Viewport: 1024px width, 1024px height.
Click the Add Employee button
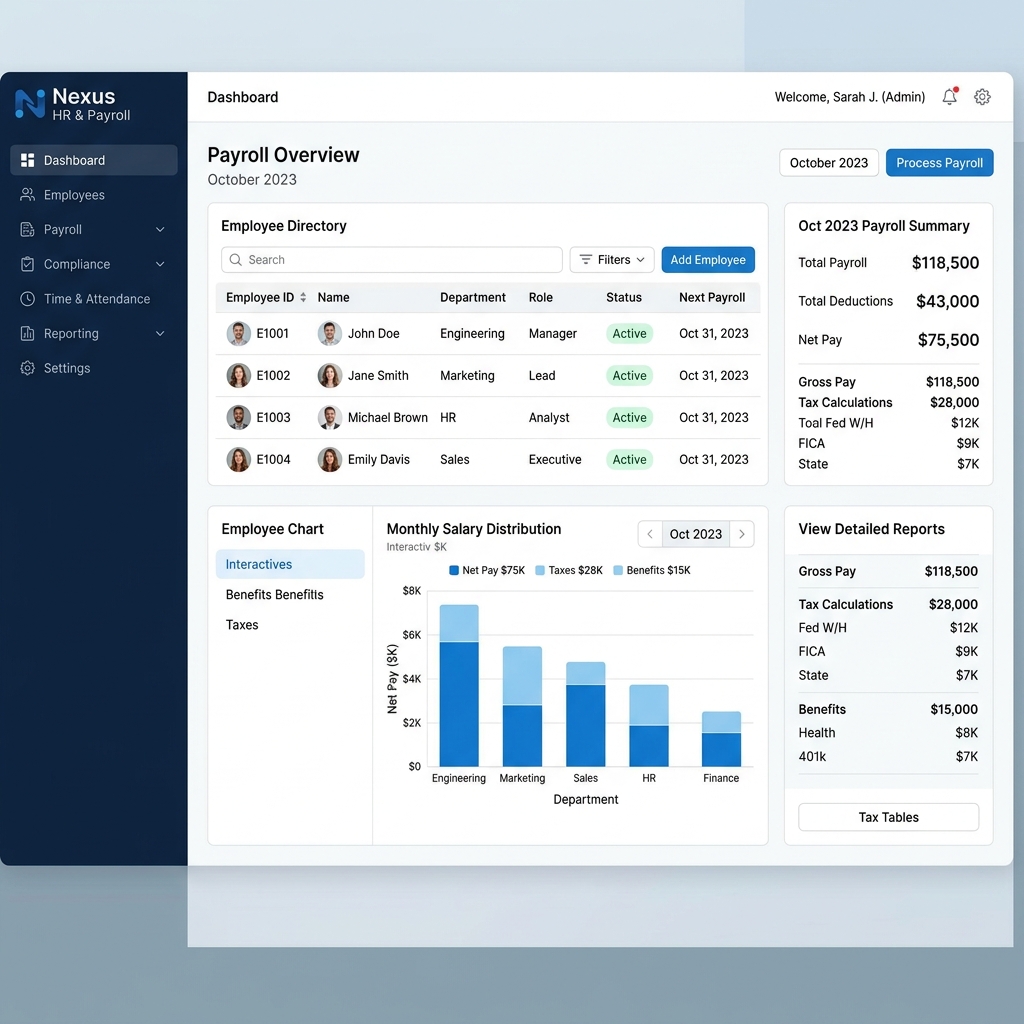click(708, 259)
